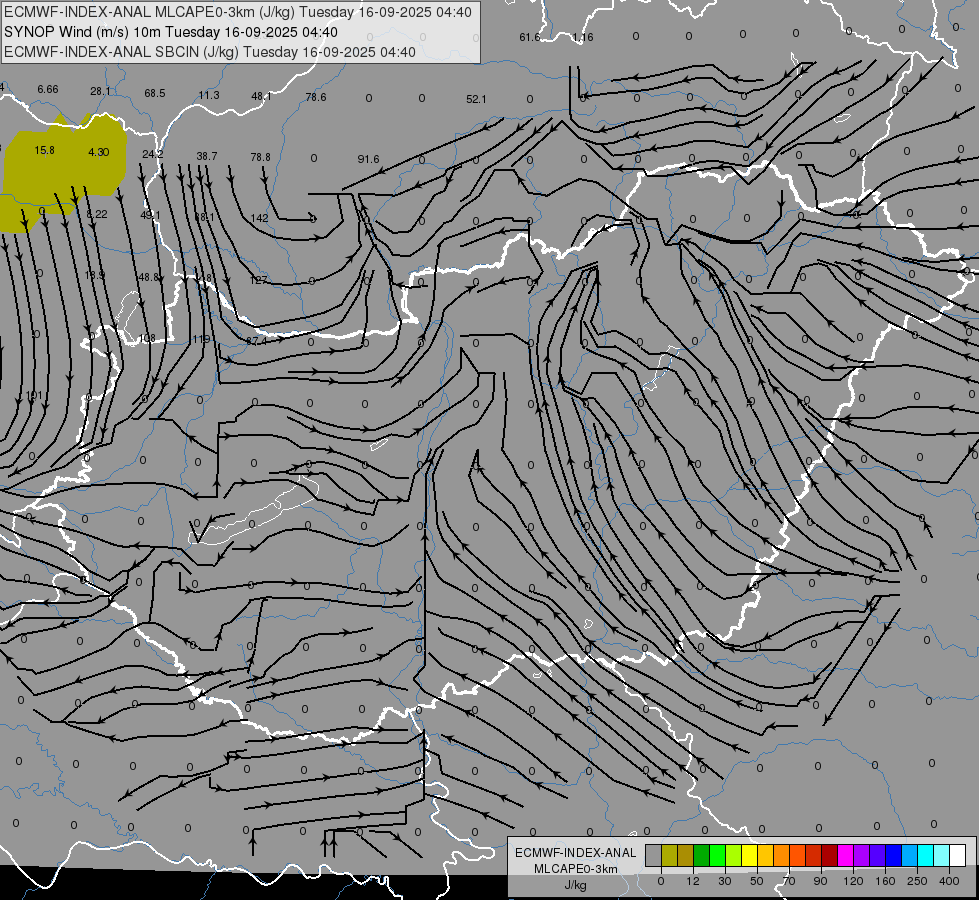Click the 'J/kg' unit label in legend

click(576, 884)
